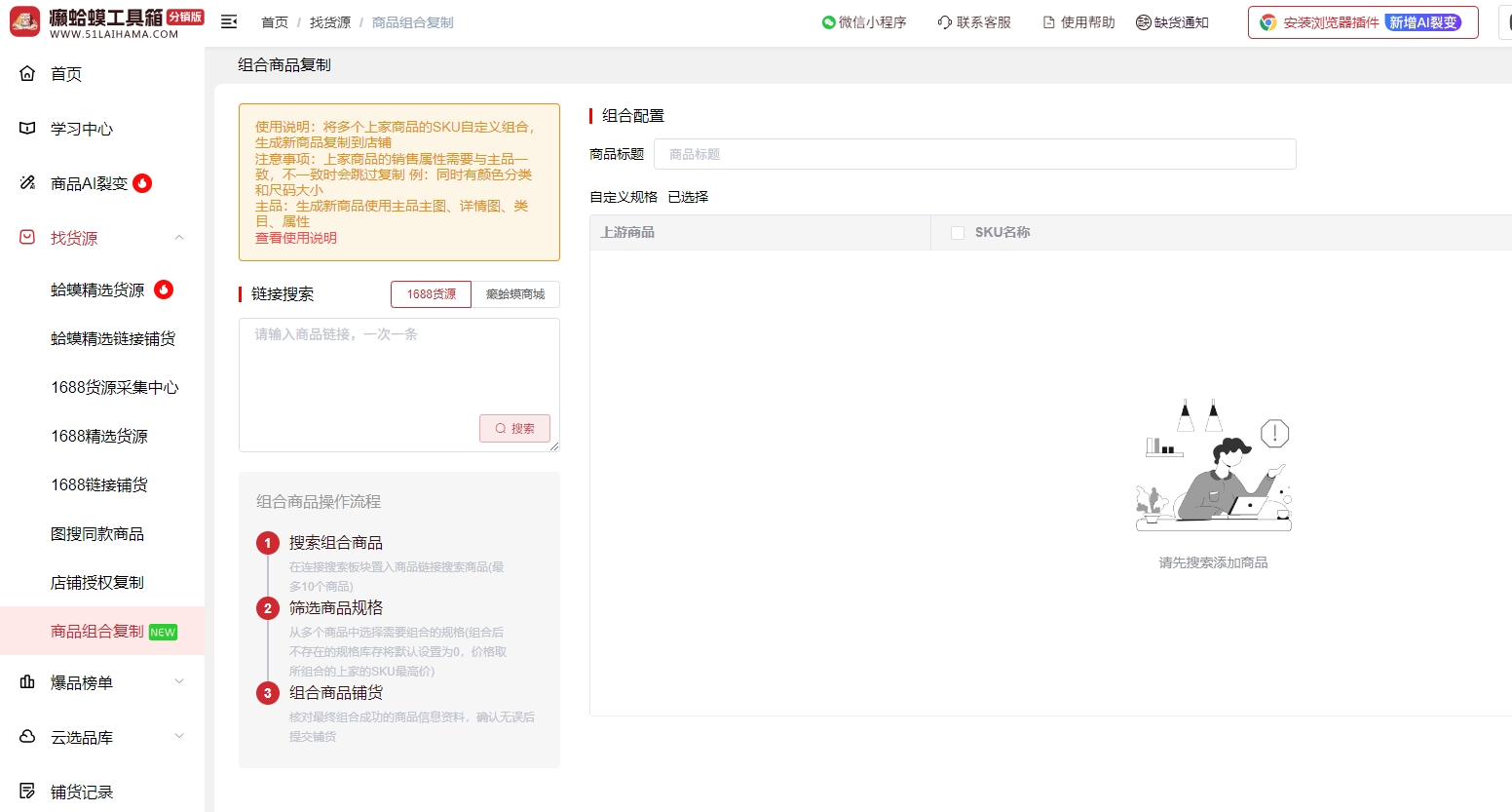Click the Chrome browser icon in plugin banner
This screenshot has height=812, width=1512.
coord(1268,22)
